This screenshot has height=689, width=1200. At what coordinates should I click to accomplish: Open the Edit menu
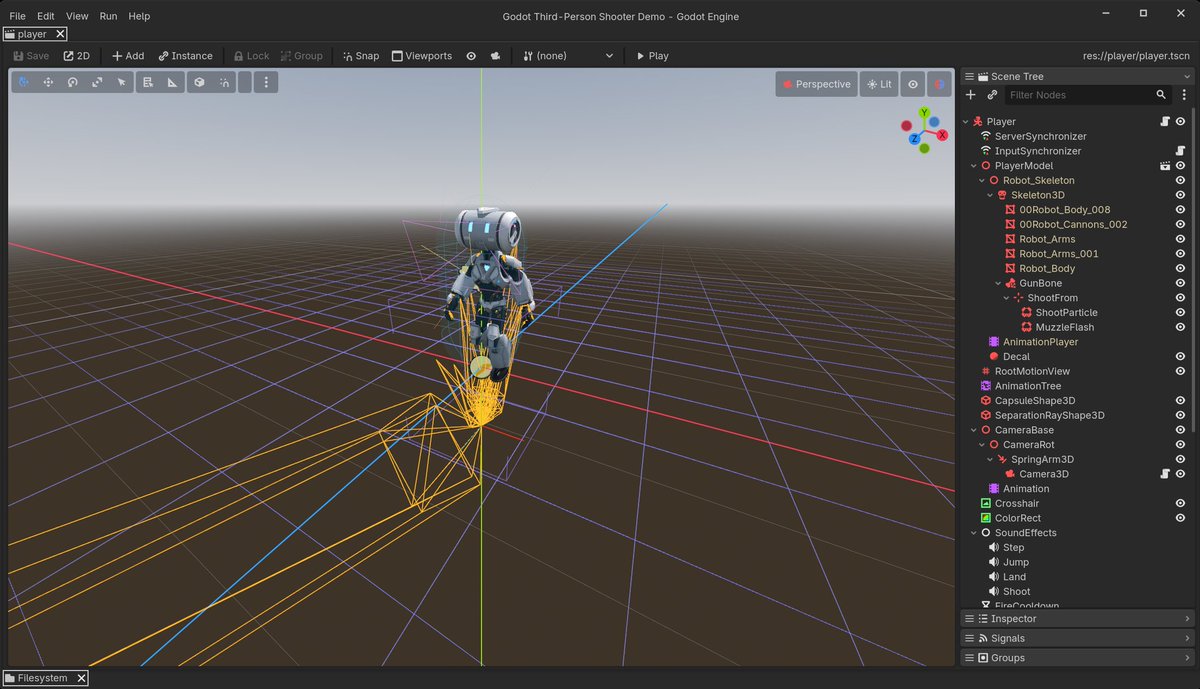point(46,16)
